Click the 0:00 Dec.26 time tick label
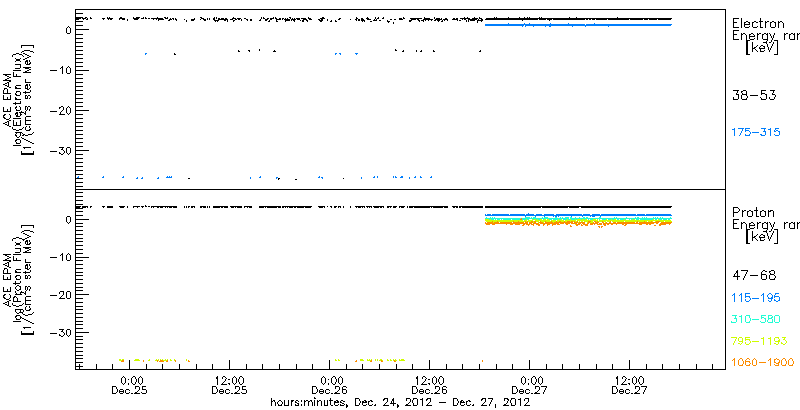 click(331, 385)
